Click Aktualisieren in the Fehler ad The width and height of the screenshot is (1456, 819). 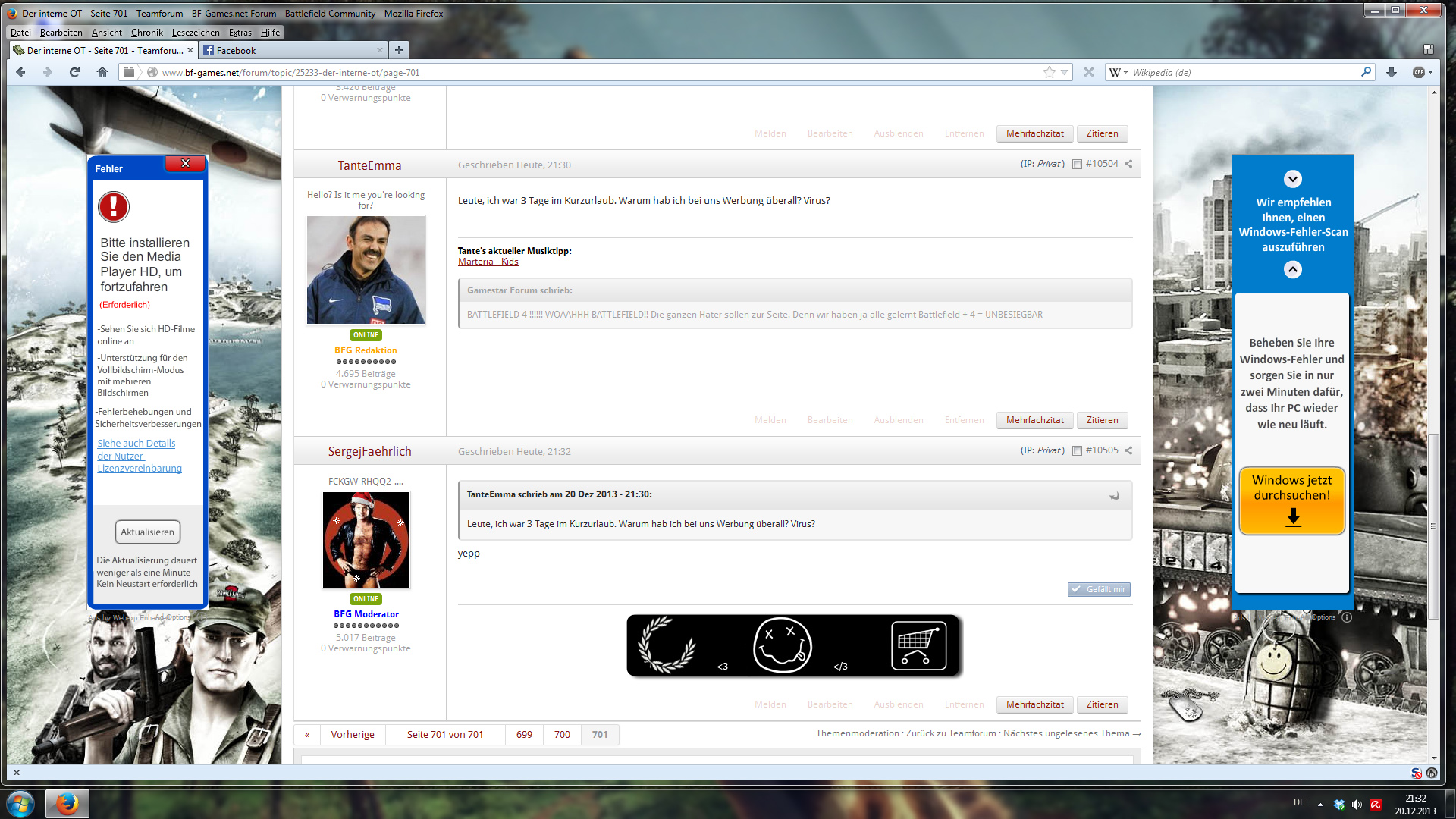148,532
